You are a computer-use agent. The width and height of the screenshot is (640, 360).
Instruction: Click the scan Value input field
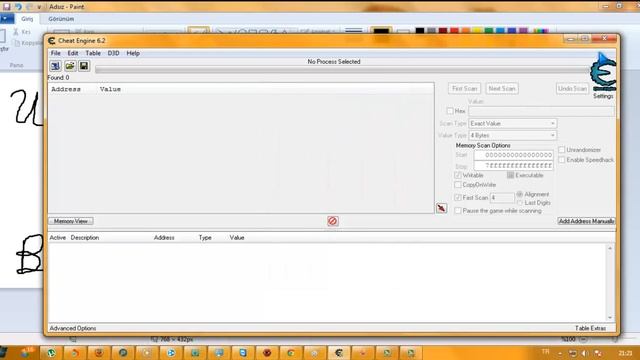click(541, 111)
